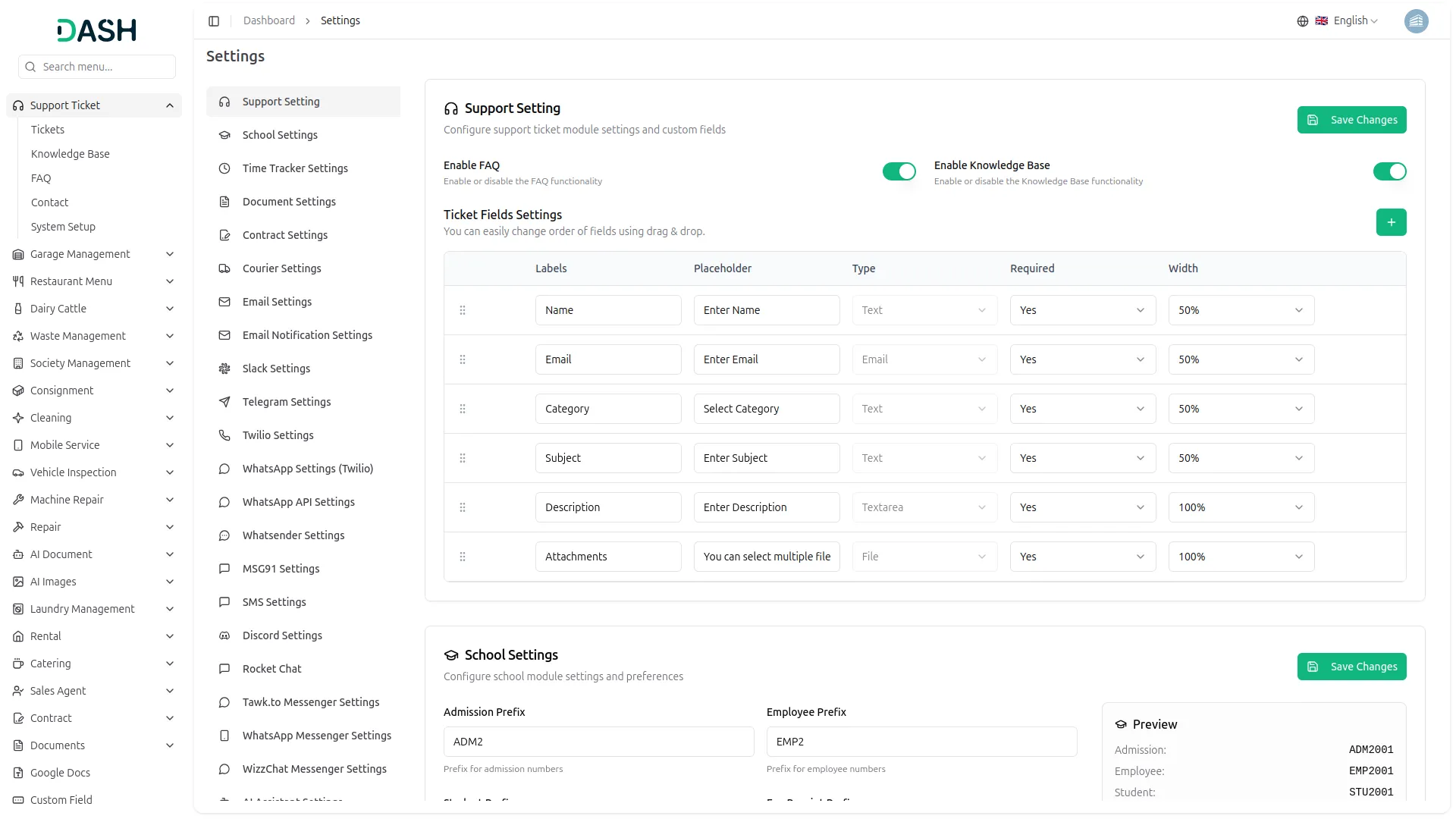Click the Courier Settings truck icon

(224, 268)
